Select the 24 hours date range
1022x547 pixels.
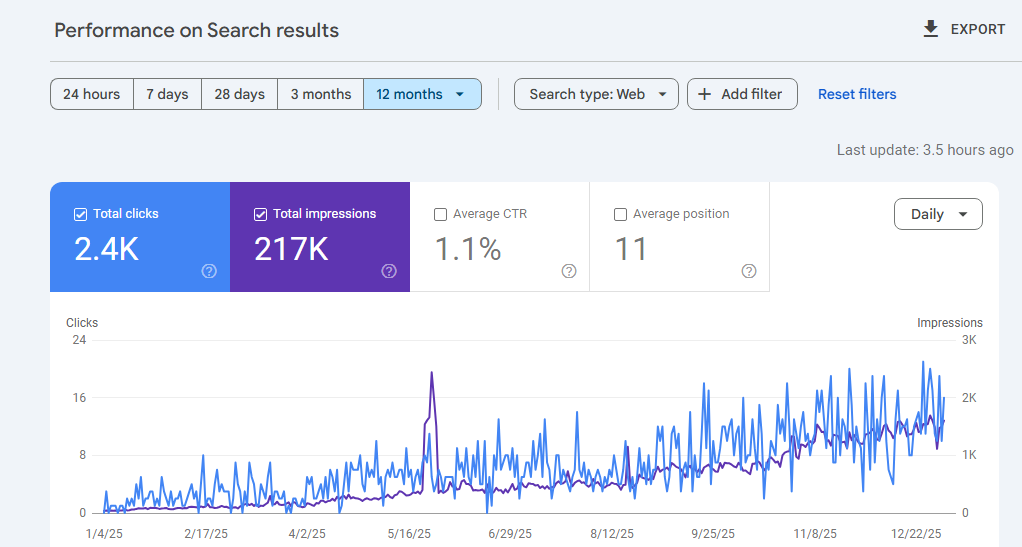click(x=91, y=94)
